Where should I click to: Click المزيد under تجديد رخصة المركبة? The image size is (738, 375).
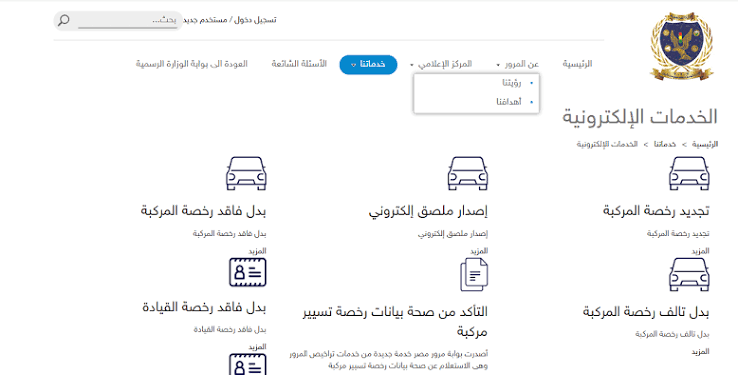700,251
